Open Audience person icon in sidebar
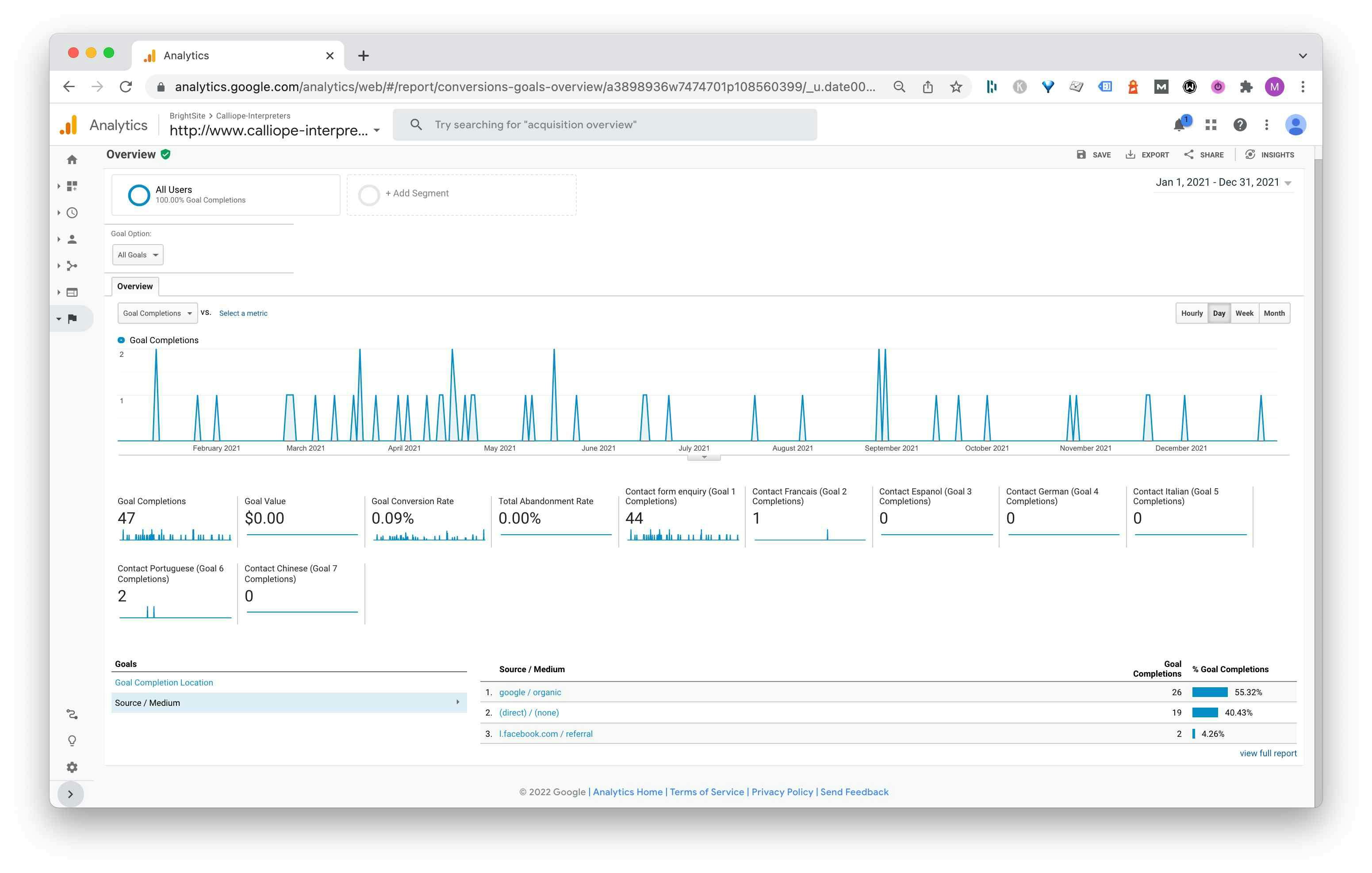The height and width of the screenshot is (873, 1372). (72, 239)
